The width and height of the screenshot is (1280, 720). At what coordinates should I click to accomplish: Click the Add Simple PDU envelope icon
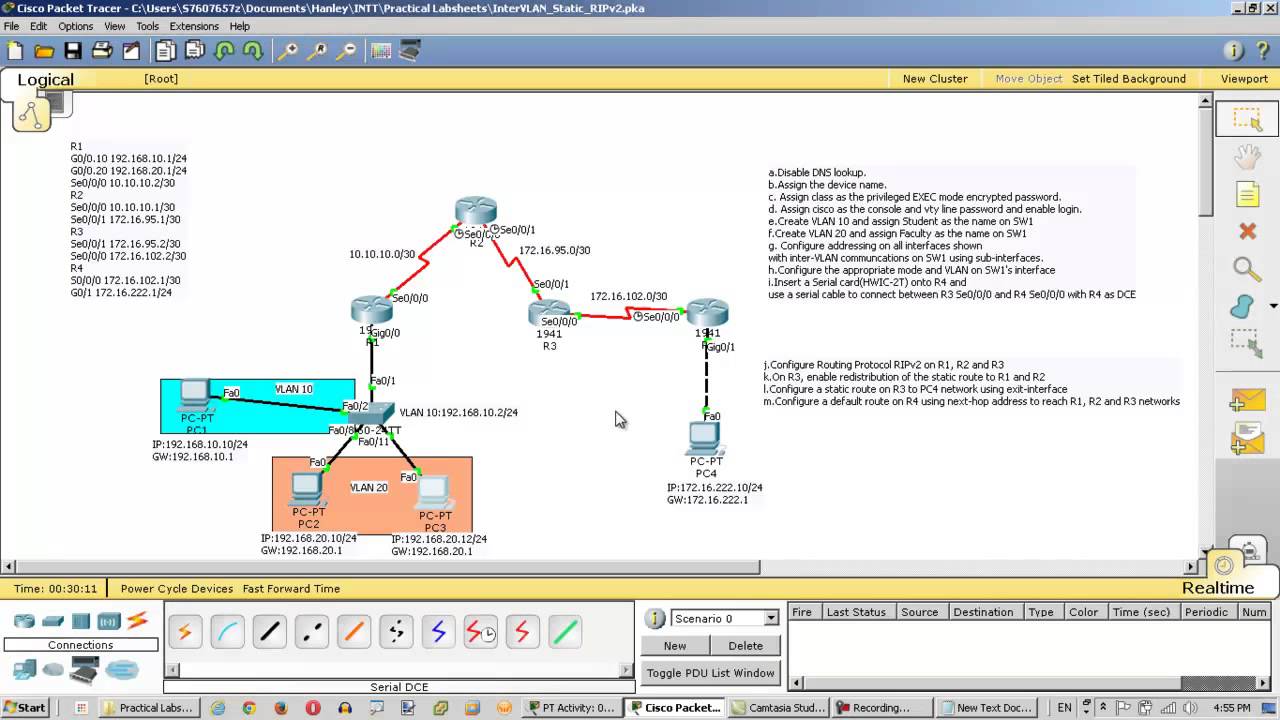[1247, 399]
